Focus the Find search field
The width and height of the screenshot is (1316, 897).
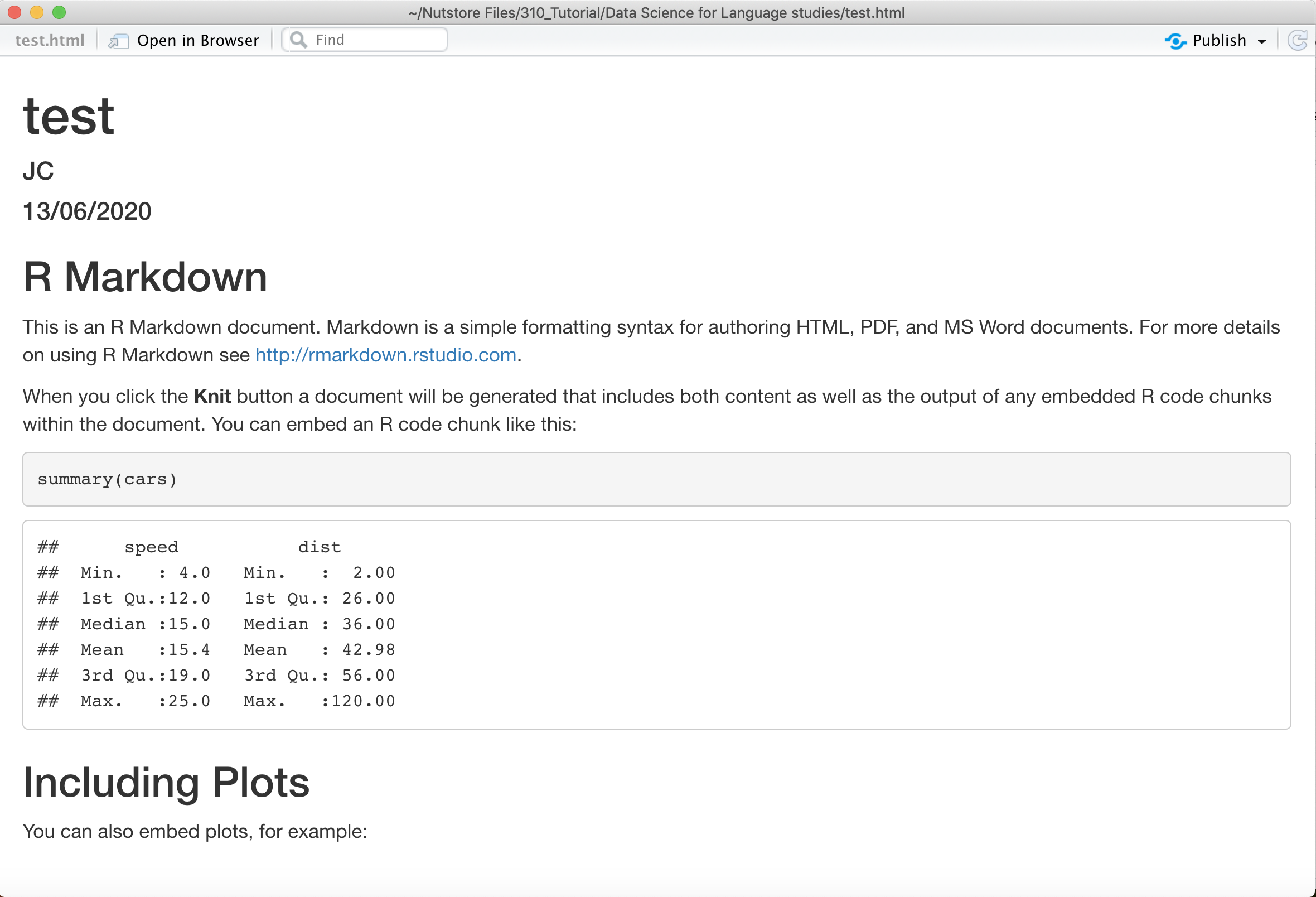[365, 40]
